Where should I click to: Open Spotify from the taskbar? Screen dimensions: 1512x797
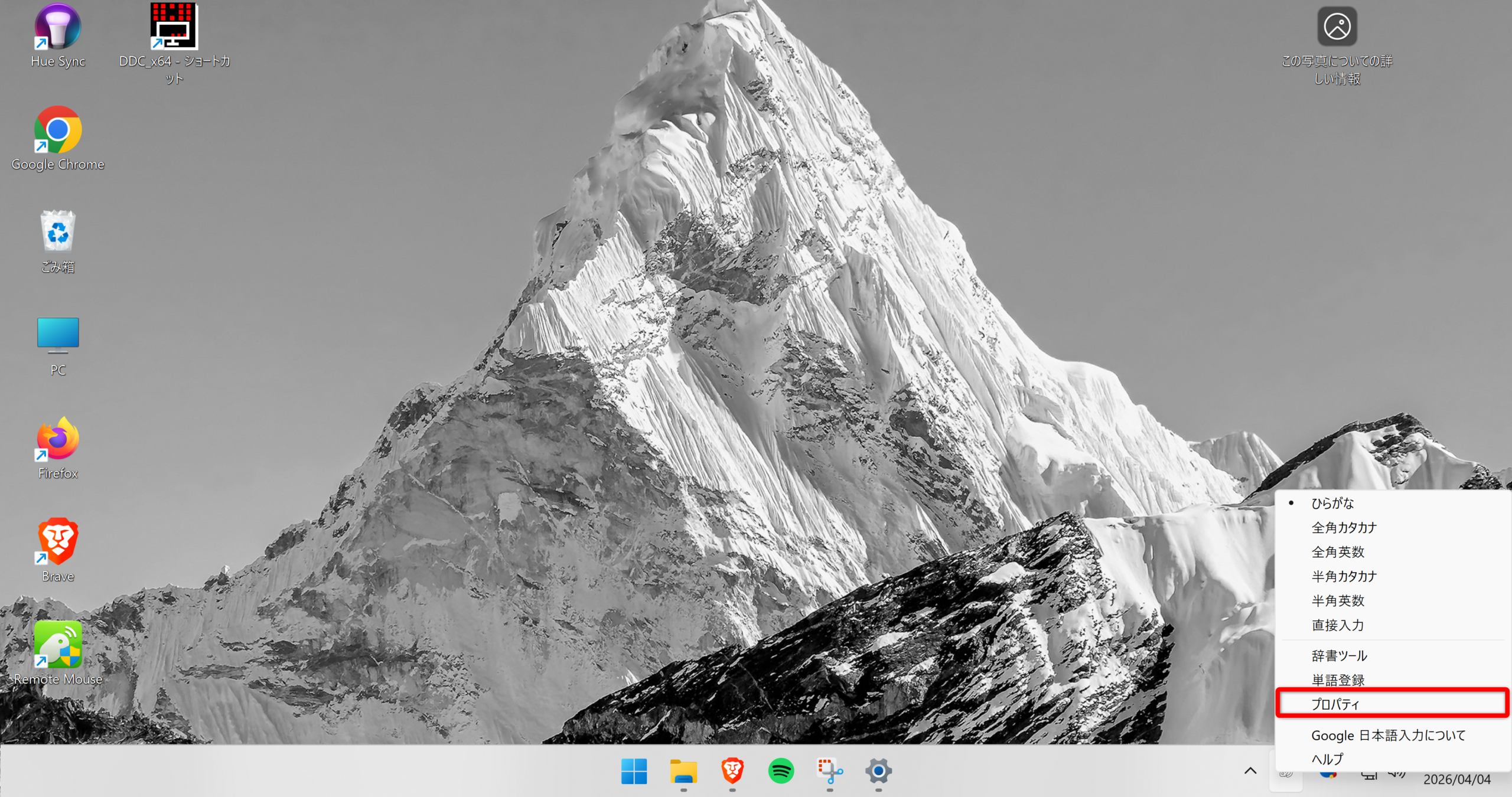click(781, 771)
